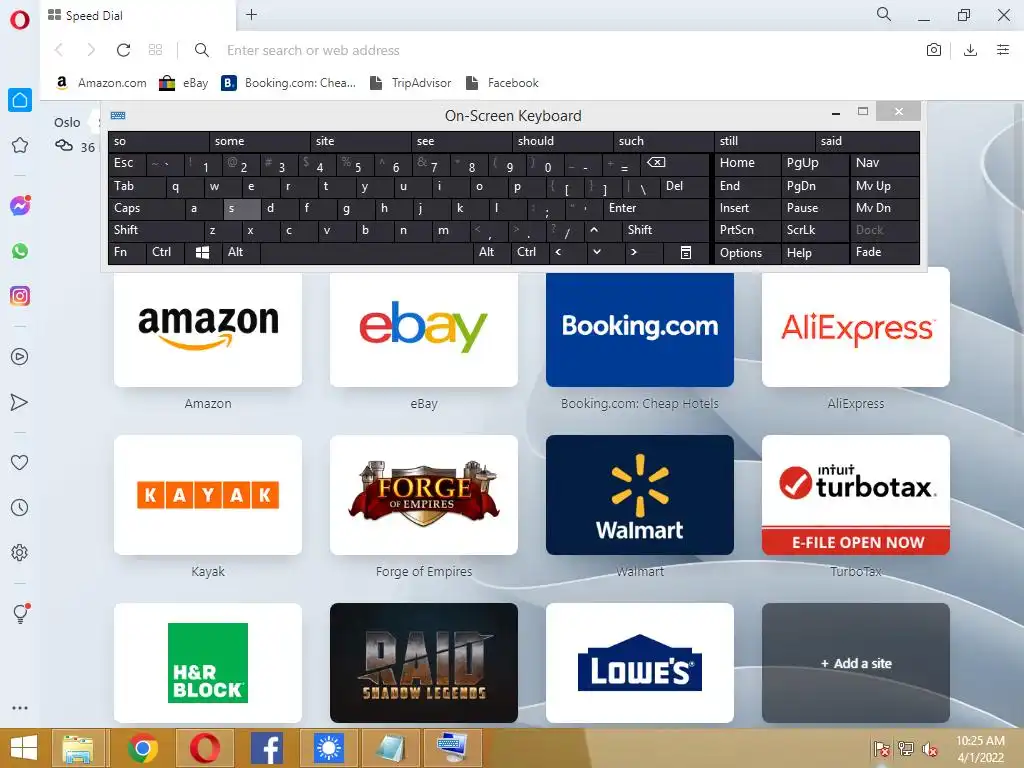Search tabs with the magnifier in the title bar

(884, 14)
